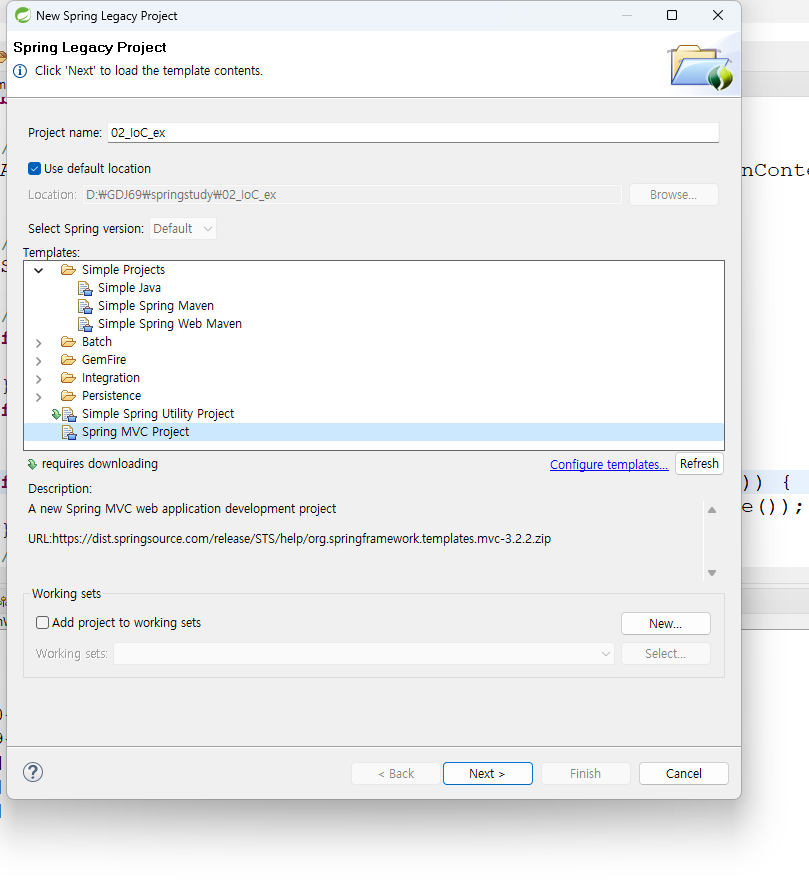Click the Simple Projects folder icon

68,270
